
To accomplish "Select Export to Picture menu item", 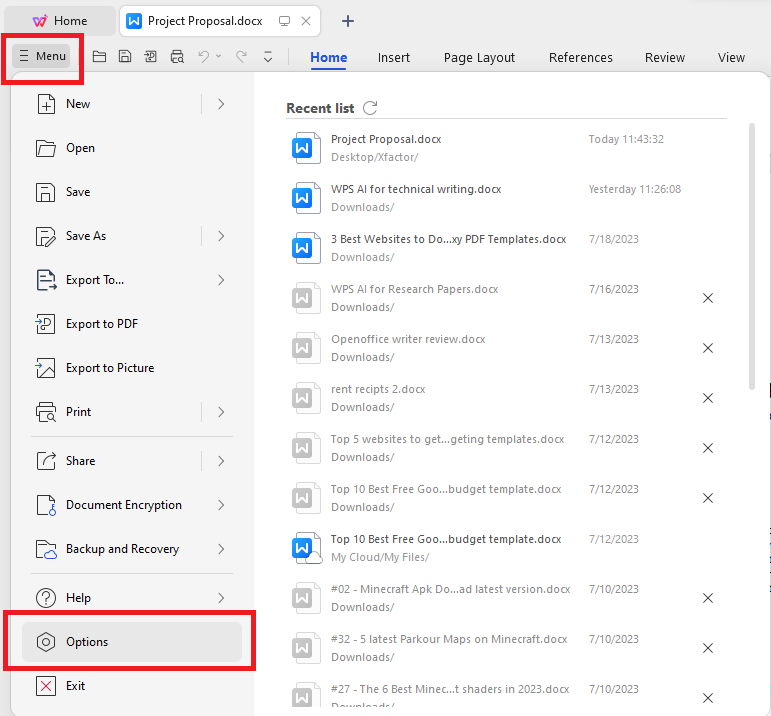I will coord(132,368).
